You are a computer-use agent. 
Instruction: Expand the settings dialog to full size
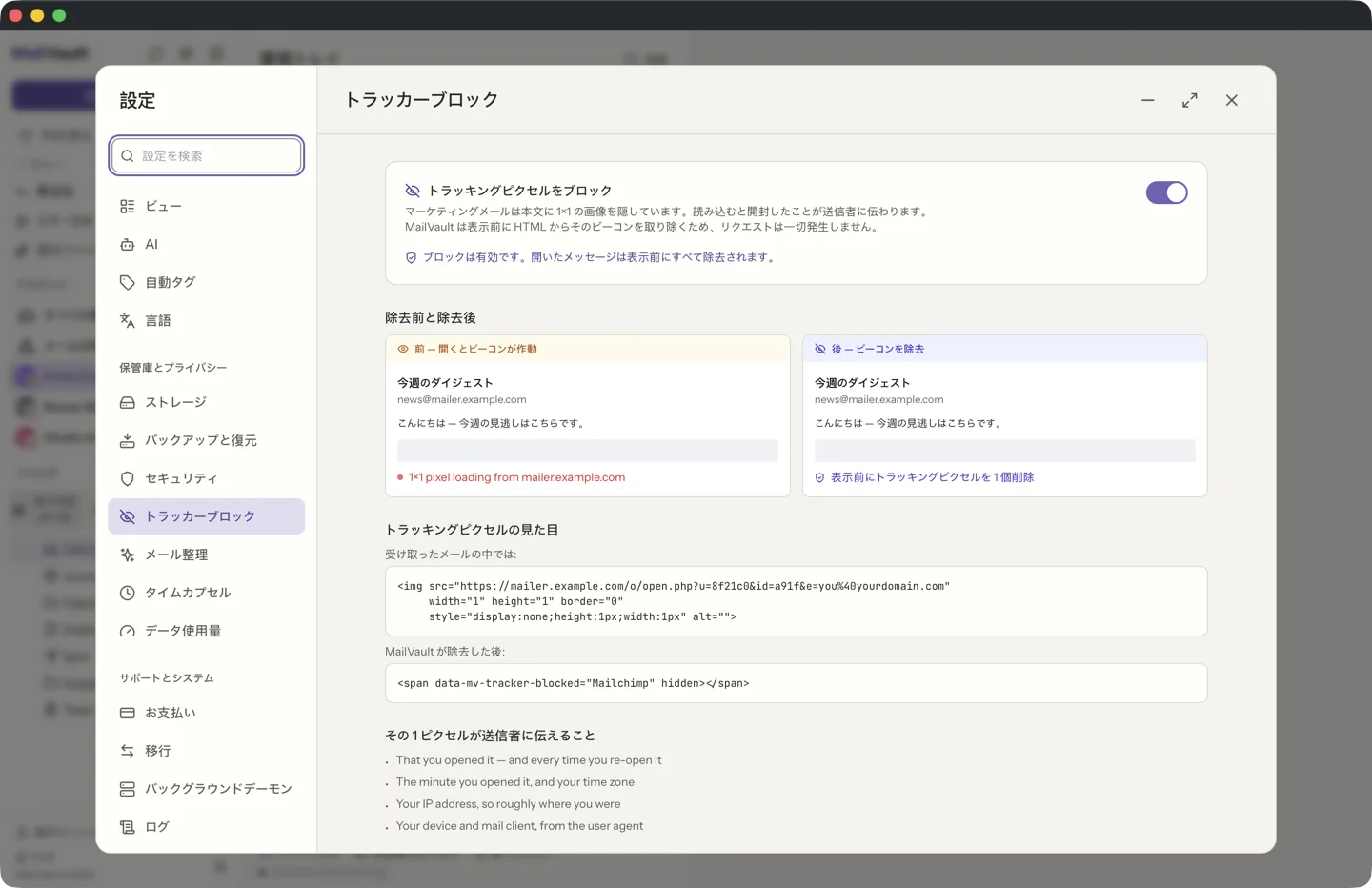point(1190,100)
